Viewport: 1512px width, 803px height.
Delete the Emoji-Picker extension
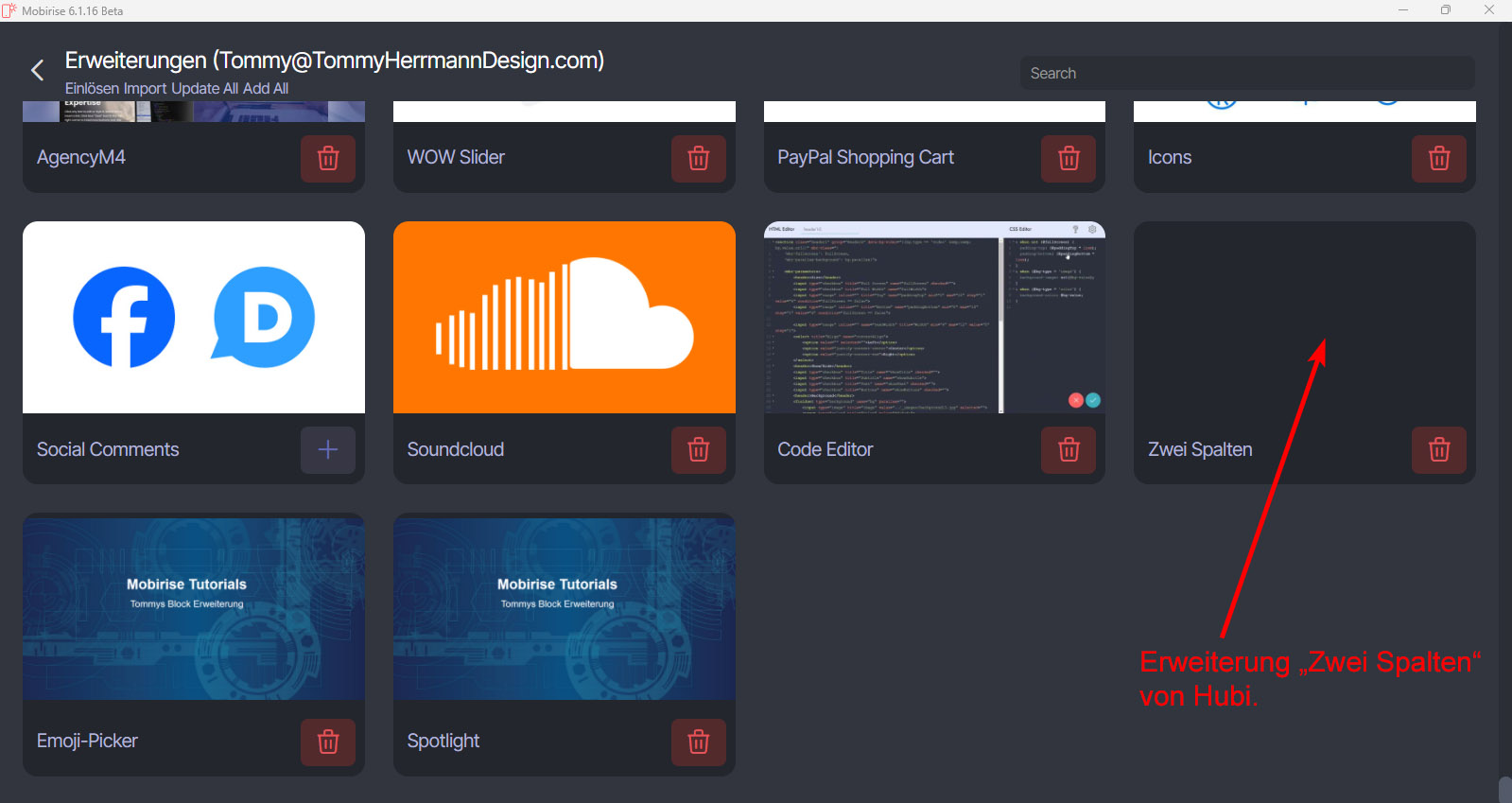click(328, 742)
